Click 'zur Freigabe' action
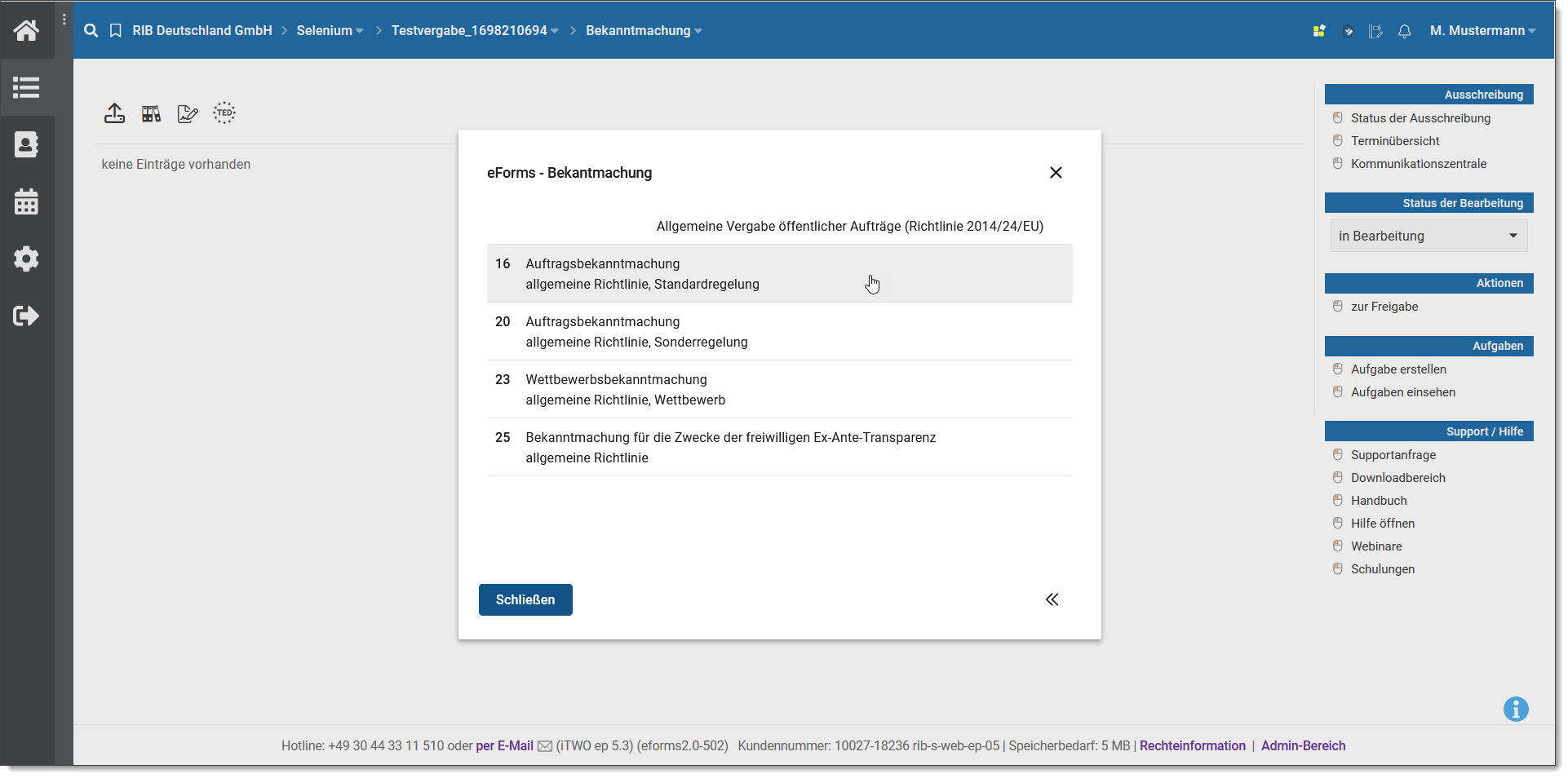 (x=1384, y=307)
